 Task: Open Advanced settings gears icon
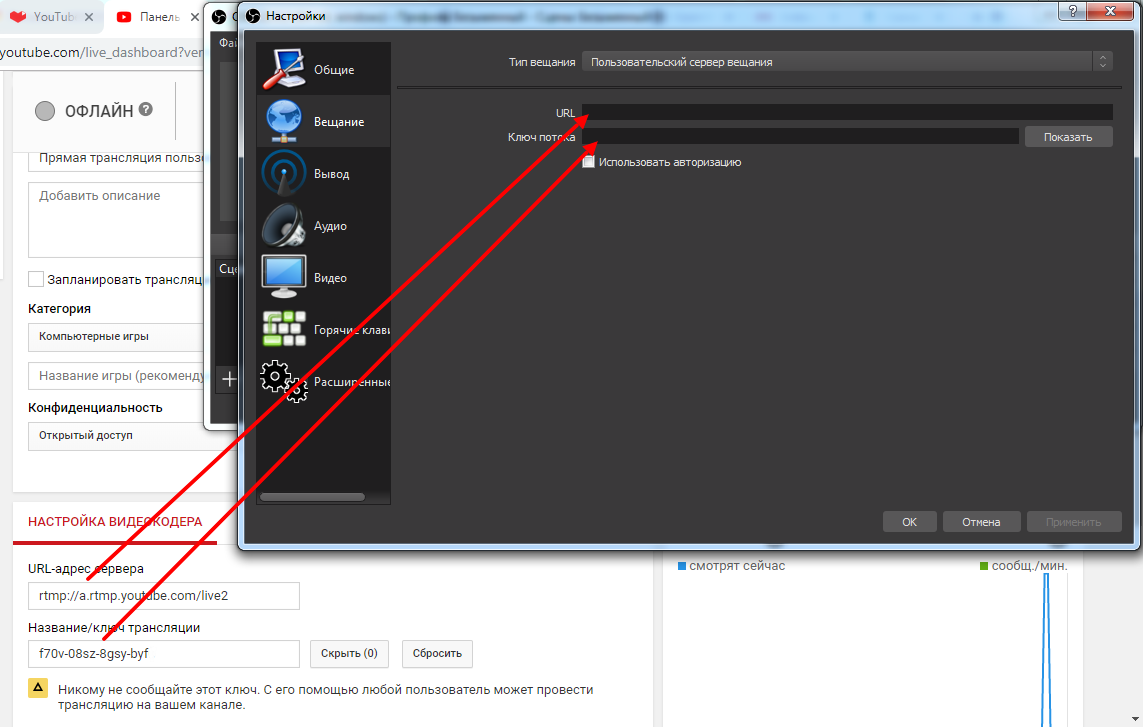283,381
